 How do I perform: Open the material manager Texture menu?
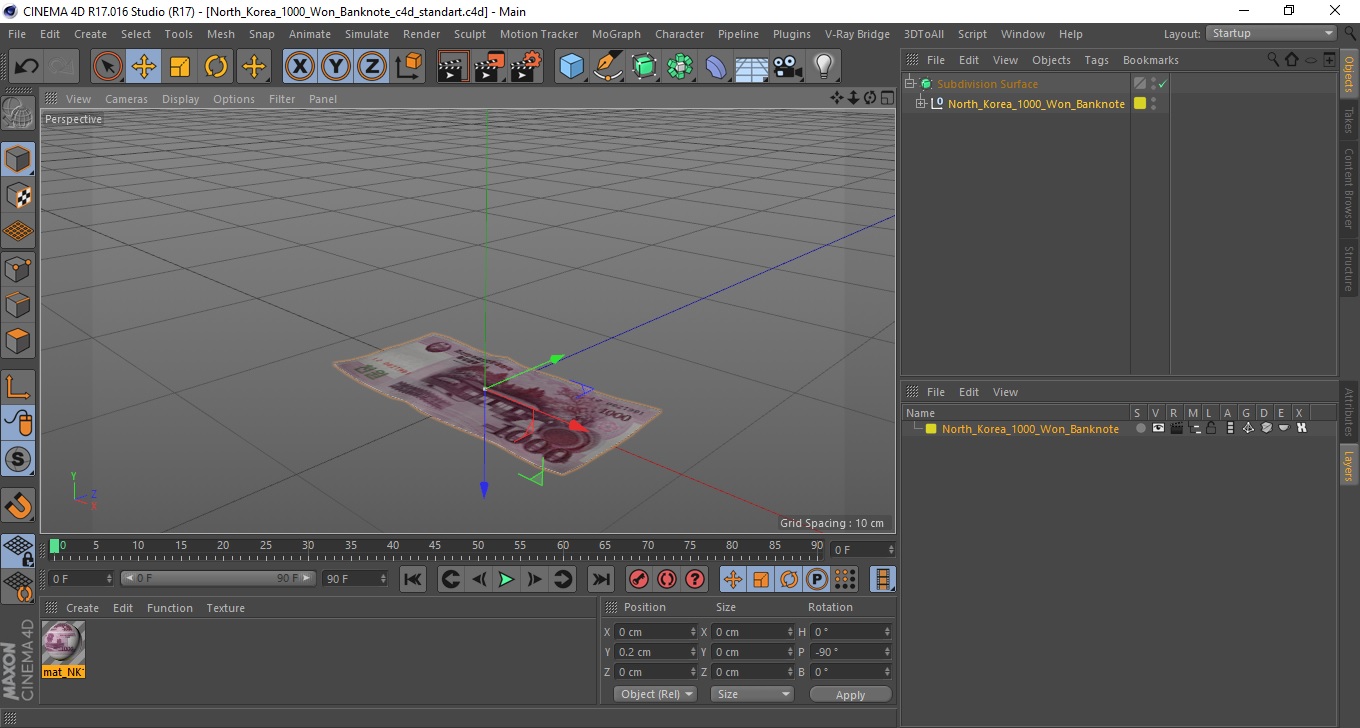click(x=225, y=608)
